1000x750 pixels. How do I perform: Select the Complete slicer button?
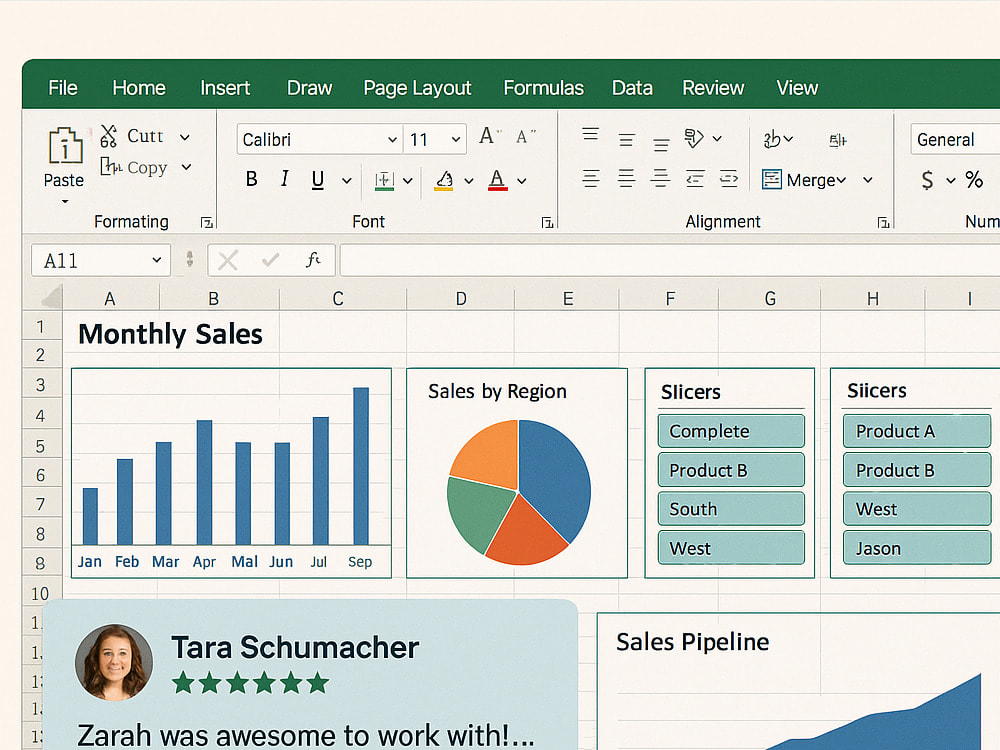(731, 431)
